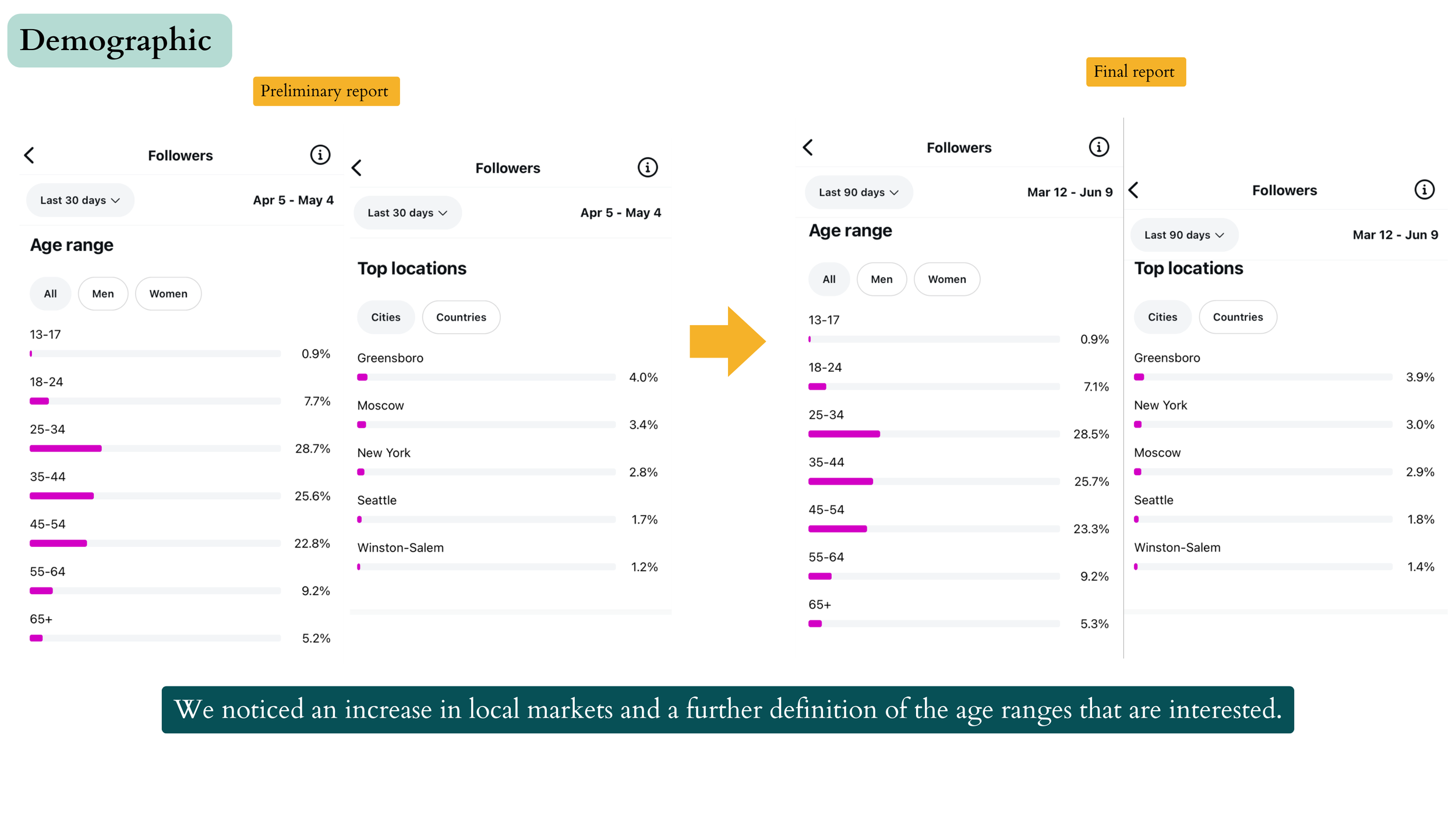Expand Last 30 days dropdown above Age range

coord(80,200)
